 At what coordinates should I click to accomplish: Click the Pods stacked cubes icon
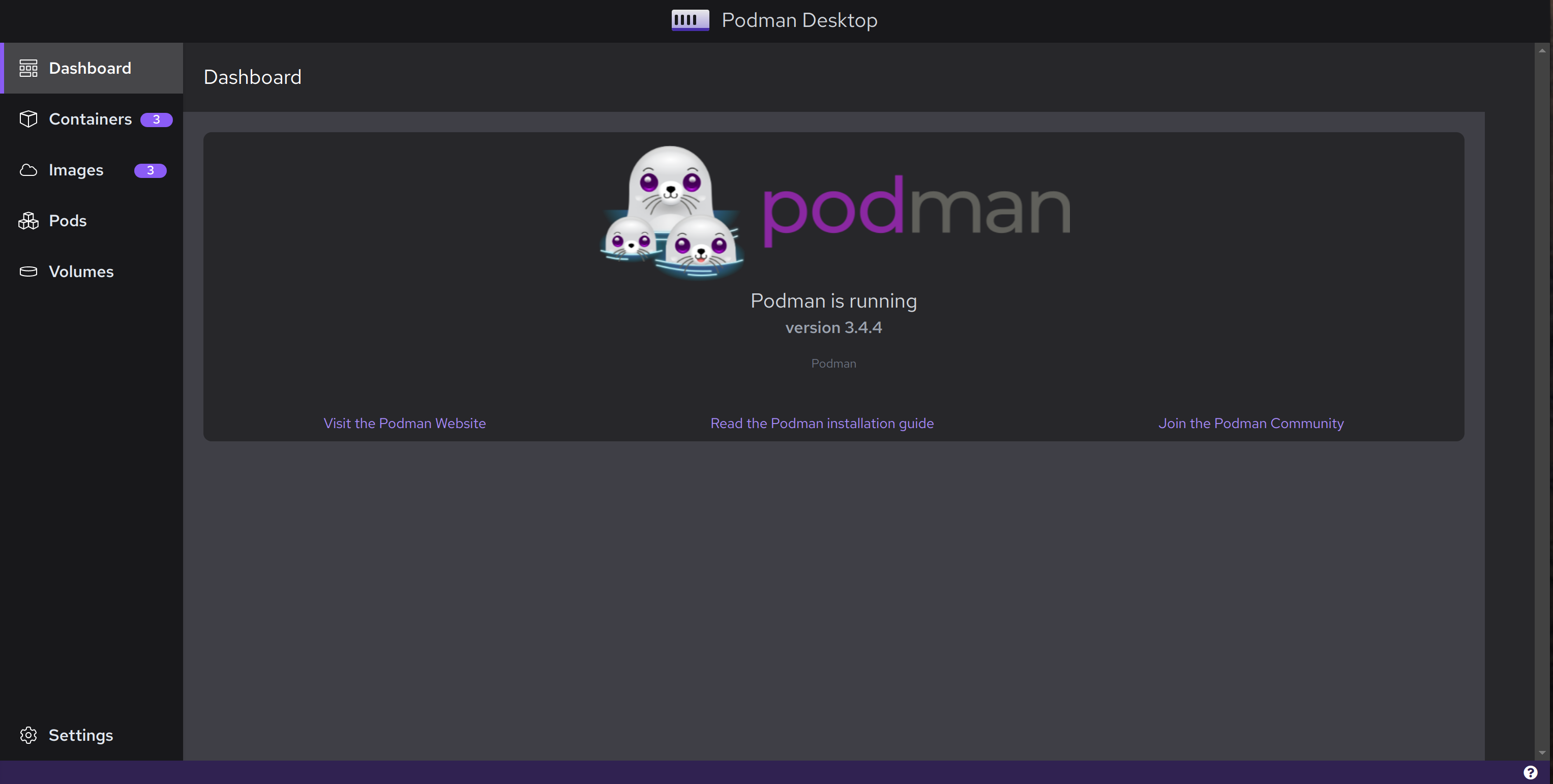tap(28, 221)
